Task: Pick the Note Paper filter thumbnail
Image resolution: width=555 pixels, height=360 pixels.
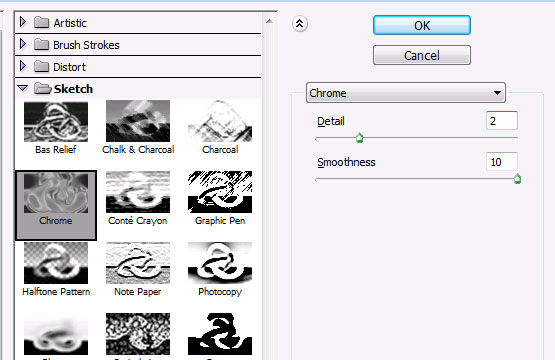Action: (x=138, y=263)
